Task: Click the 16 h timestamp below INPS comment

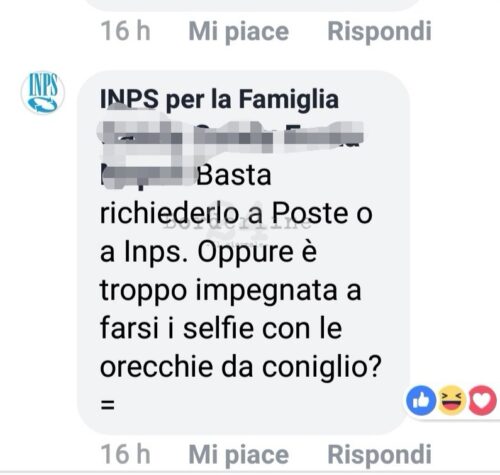Action: (125, 454)
